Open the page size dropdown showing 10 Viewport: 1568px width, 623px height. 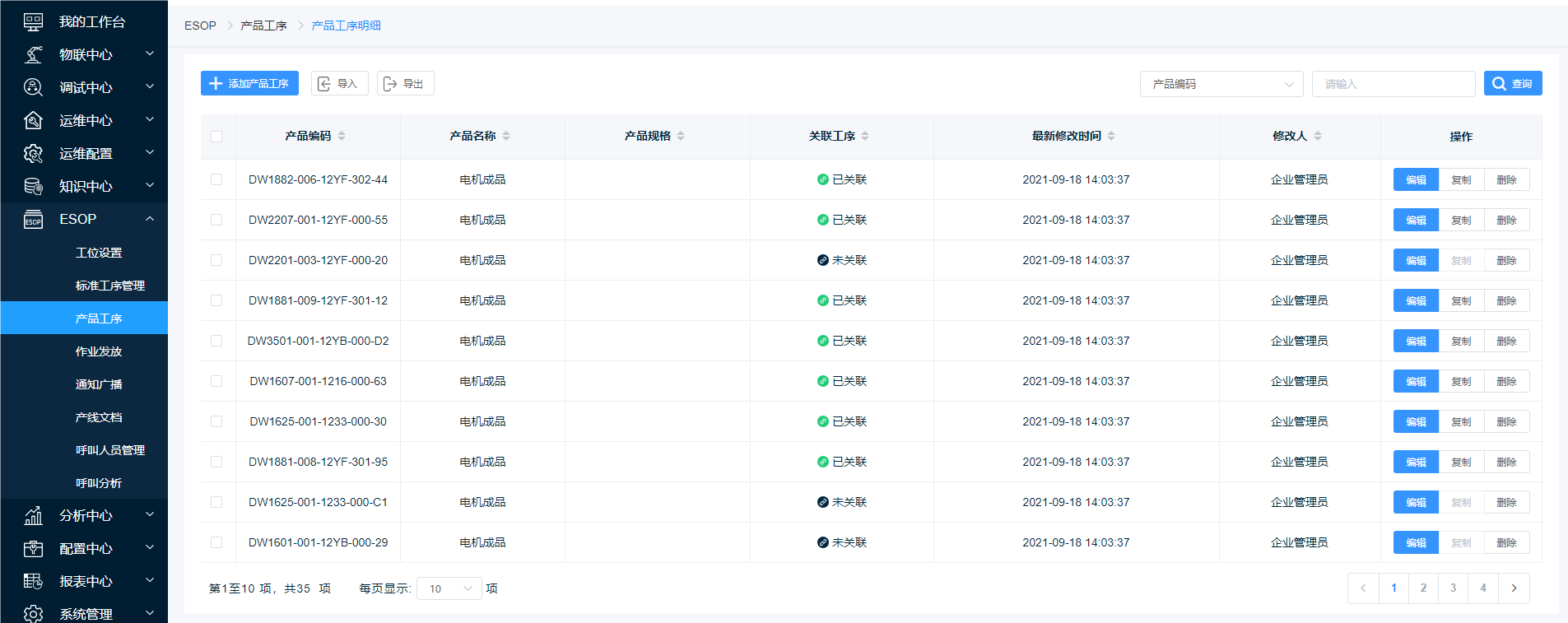coord(449,588)
